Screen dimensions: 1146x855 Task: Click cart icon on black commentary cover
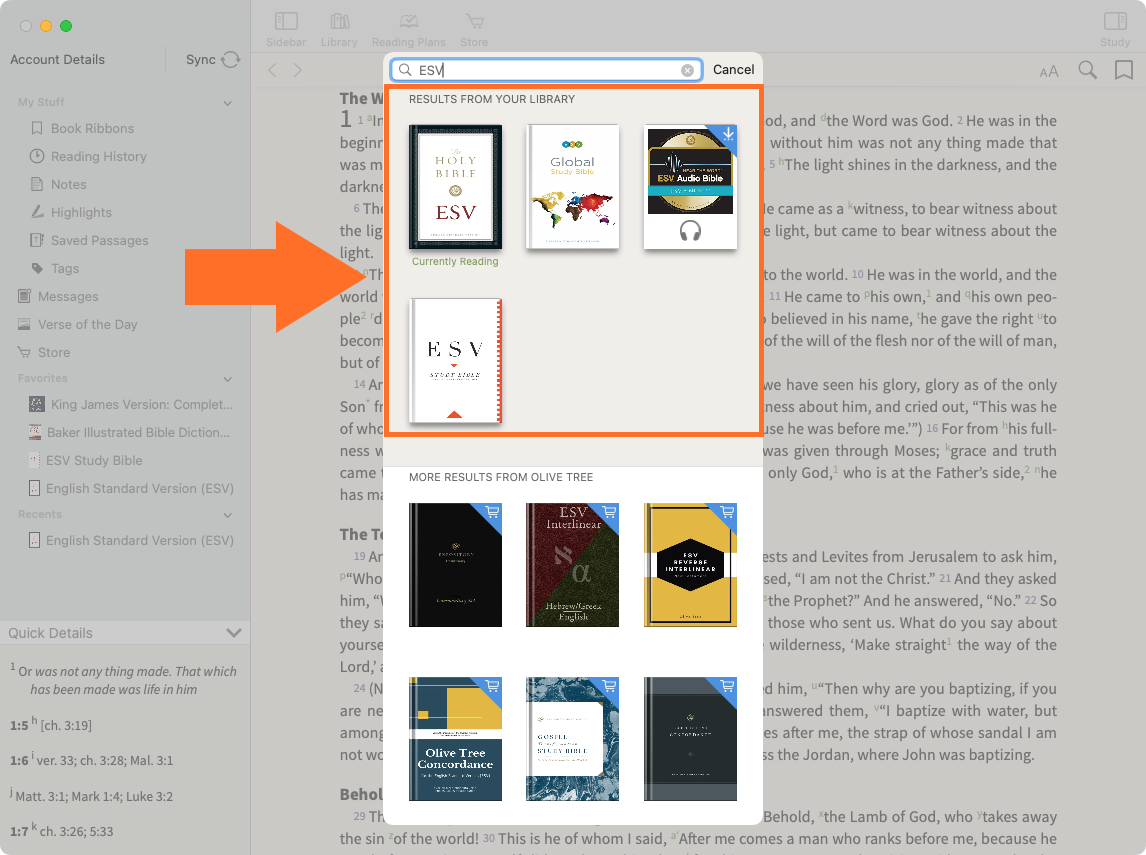(493, 512)
